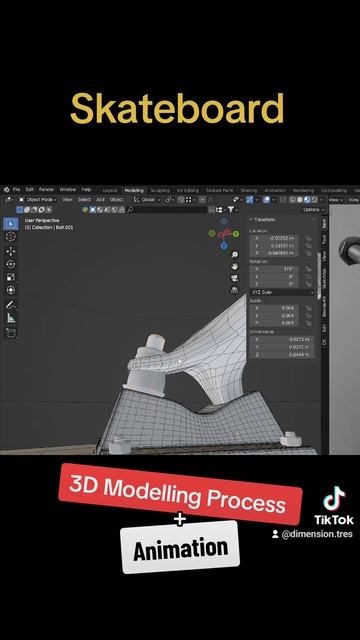This screenshot has height=640, width=360.
Task: Click the pan view hand icon
Action: (x=234, y=267)
